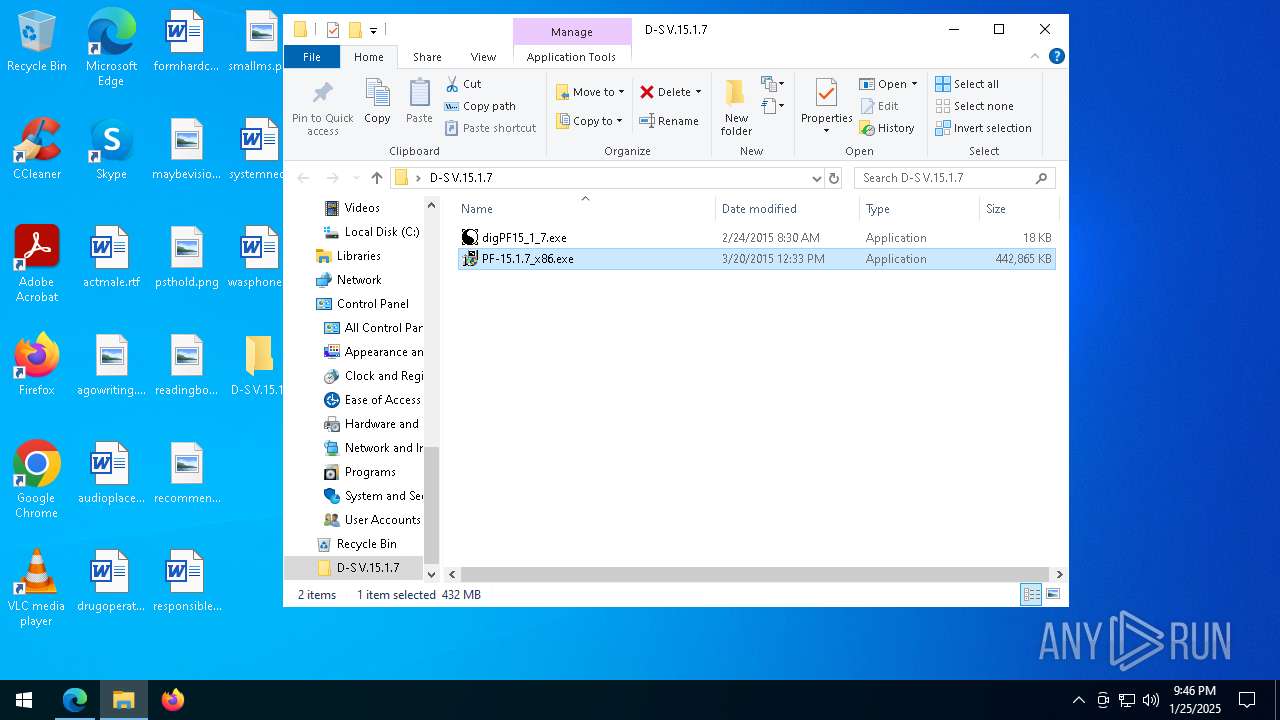Screen dimensions: 1280x720
Task: Open Recent locations dropdown arrow
Action: [x=354, y=178]
